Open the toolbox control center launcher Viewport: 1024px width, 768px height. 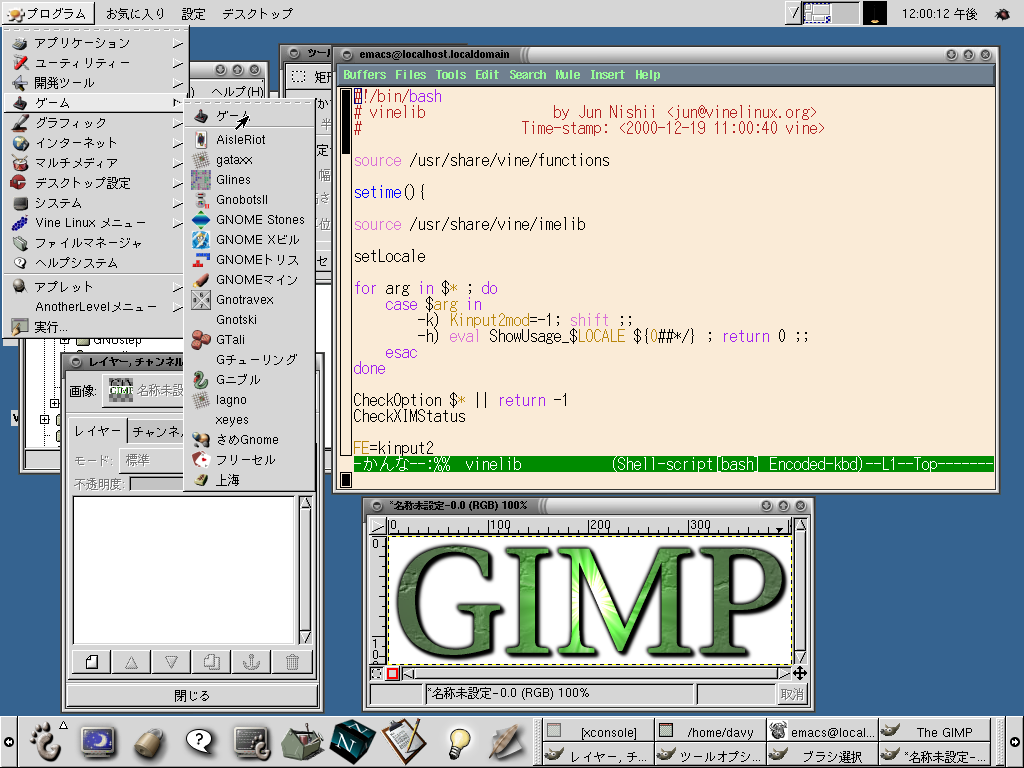(x=302, y=743)
